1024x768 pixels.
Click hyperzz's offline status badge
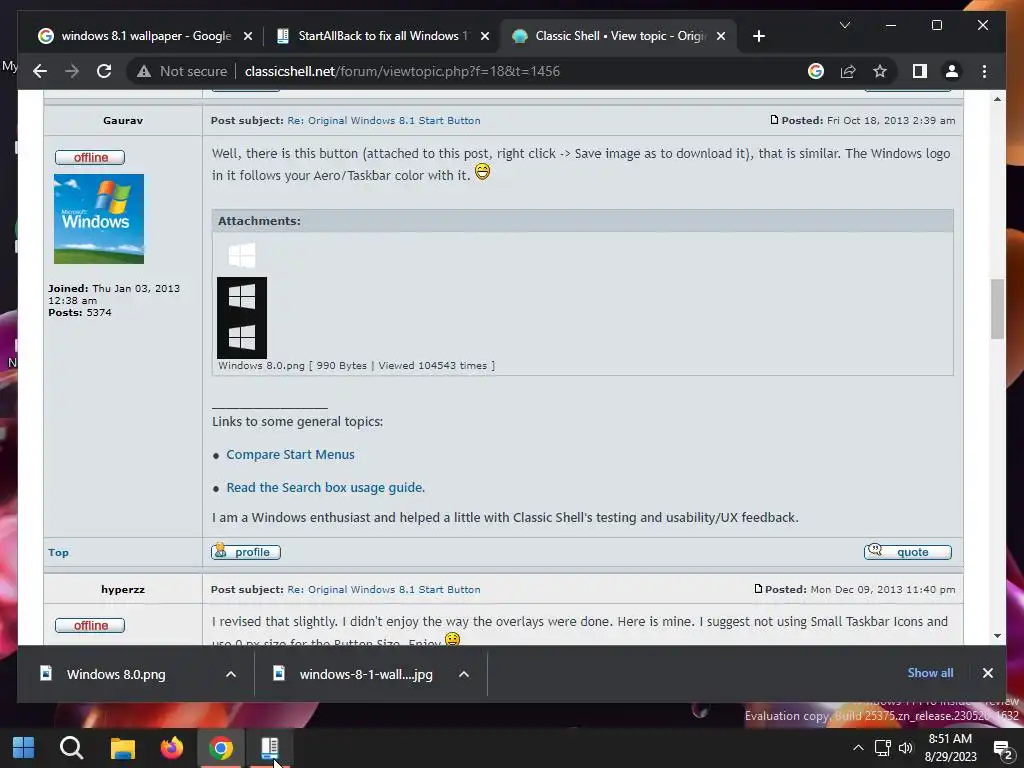click(x=90, y=626)
